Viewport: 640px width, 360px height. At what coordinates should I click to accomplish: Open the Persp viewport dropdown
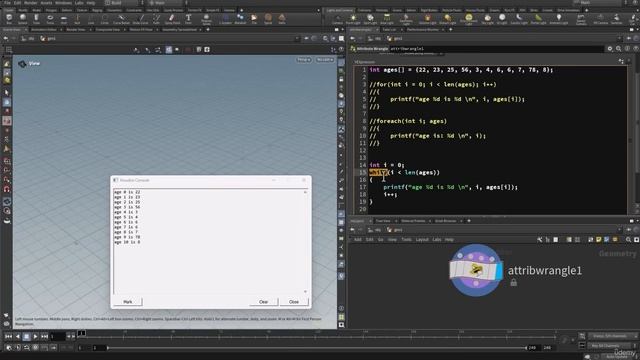pyautogui.click(x=304, y=60)
